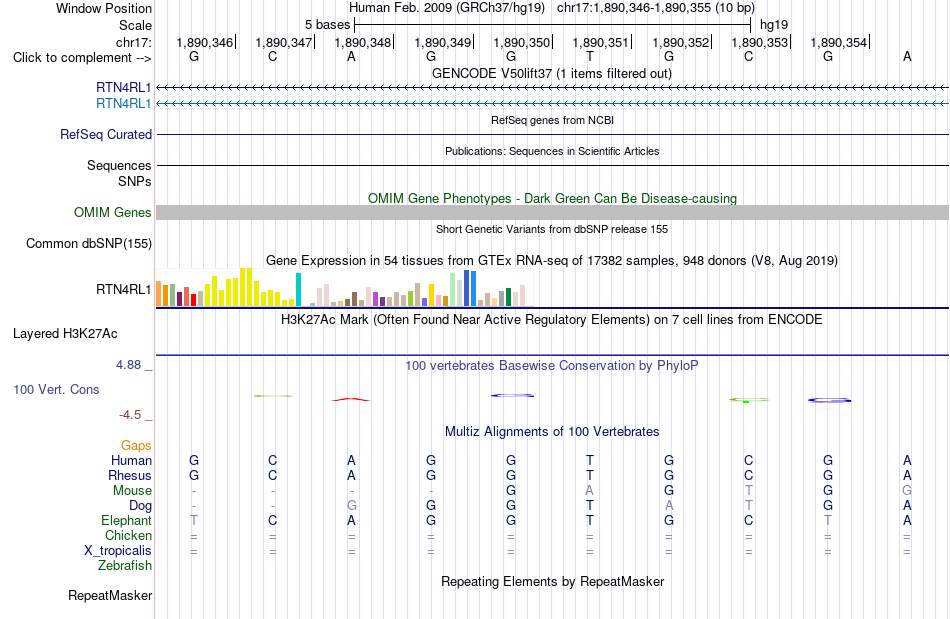Screen dimensions: 950x619
Task: Click the Sequences label of the Publications track
Action: 119,165
